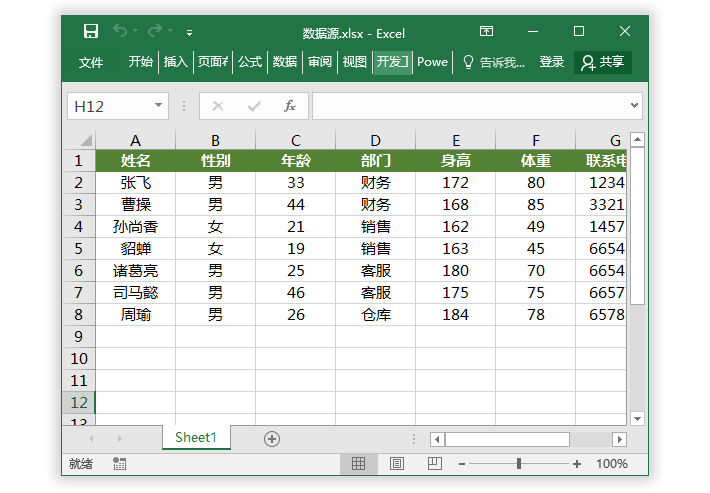Viewport: 710px width, 493px height.
Task: Click the horizontal scrollbar right arrow
Action: pos(619,439)
